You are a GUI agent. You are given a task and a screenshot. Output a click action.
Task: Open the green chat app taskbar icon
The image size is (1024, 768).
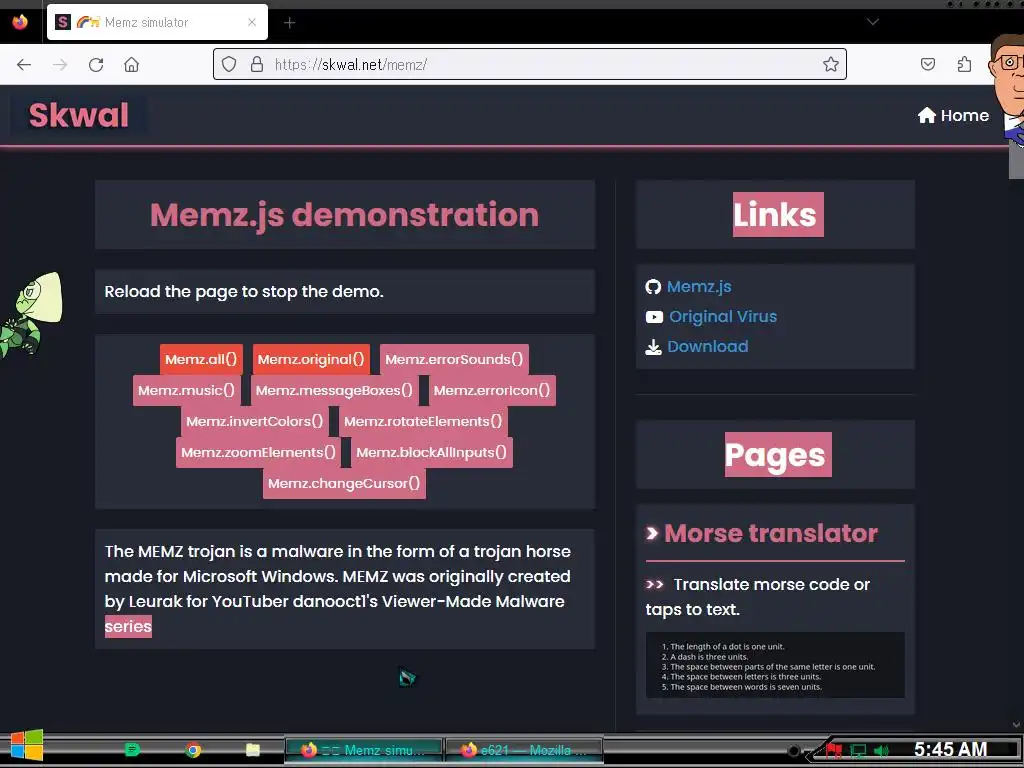133,750
